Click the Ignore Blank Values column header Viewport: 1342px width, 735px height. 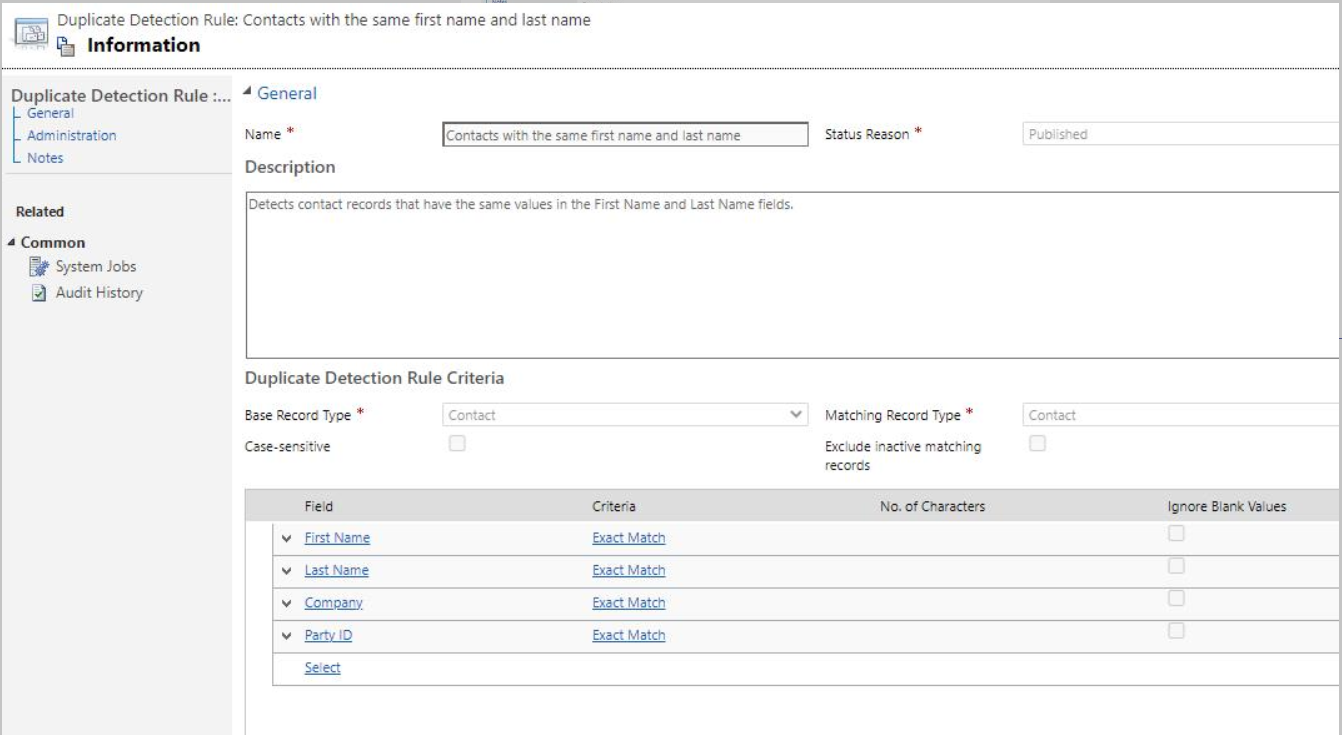pos(1227,507)
